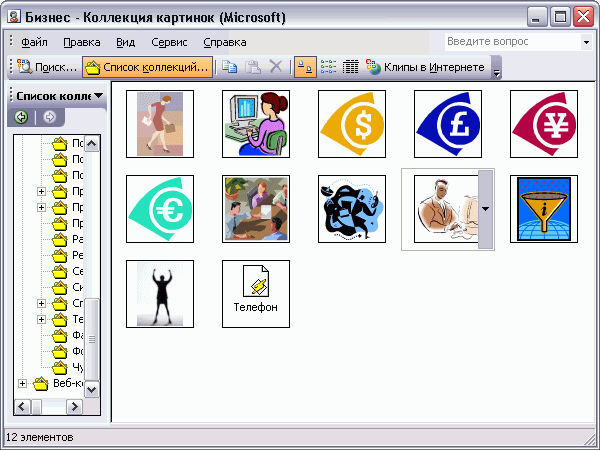This screenshot has height=450, width=600.
Task: Select the Ра folder in tree
Action: [x=68, y=240]
